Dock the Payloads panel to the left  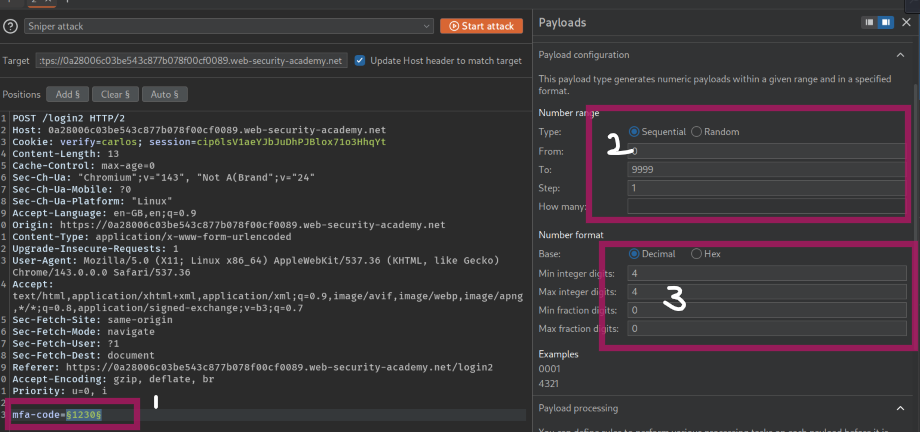(870, 23)
